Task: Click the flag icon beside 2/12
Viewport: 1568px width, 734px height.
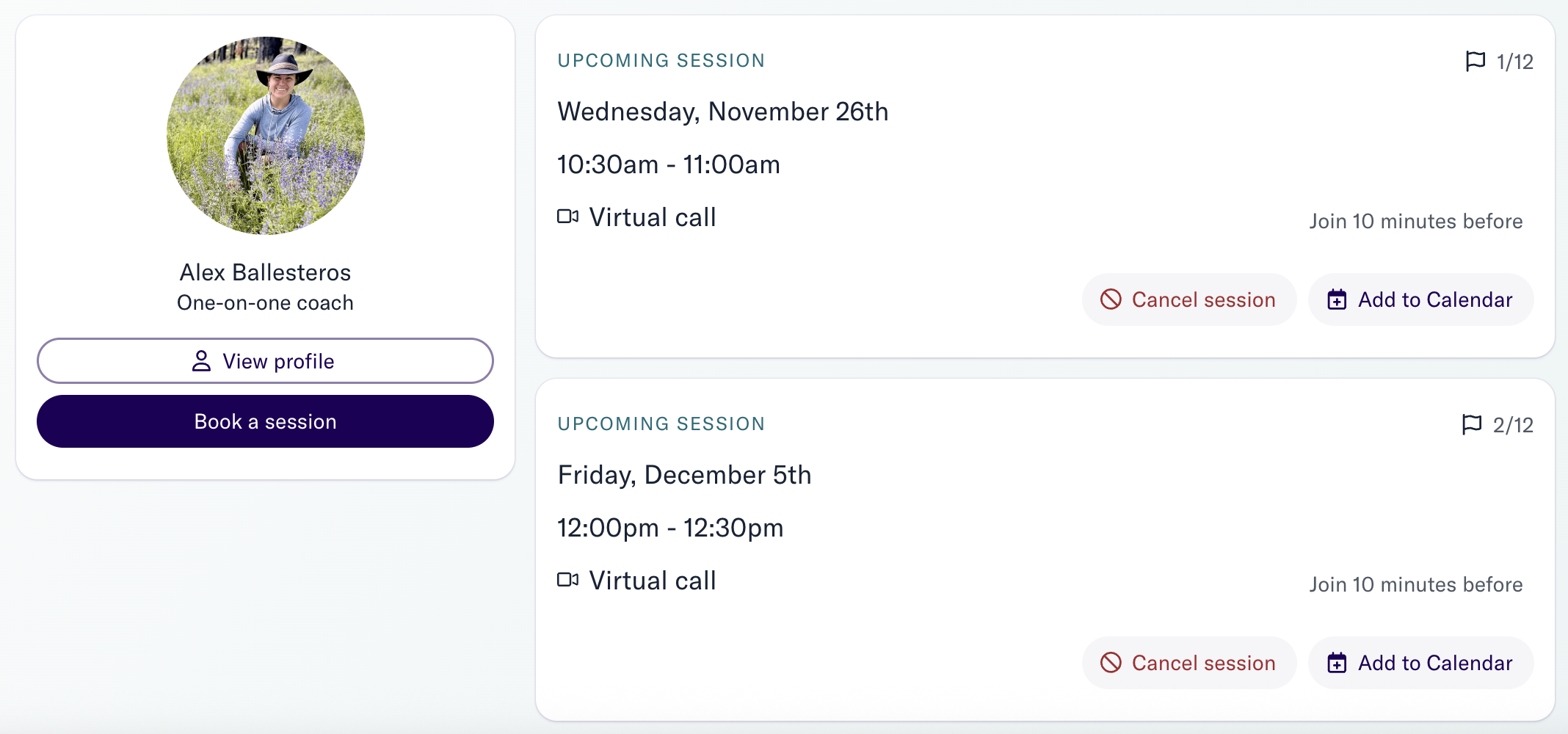Action: click(x=1471, y=424)
